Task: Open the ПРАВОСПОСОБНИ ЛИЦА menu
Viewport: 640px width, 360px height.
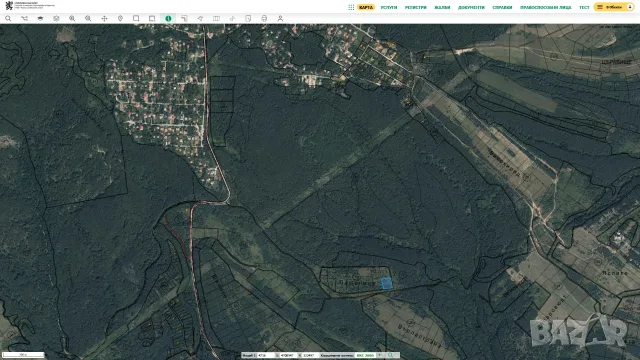Action: coord(546,7)
